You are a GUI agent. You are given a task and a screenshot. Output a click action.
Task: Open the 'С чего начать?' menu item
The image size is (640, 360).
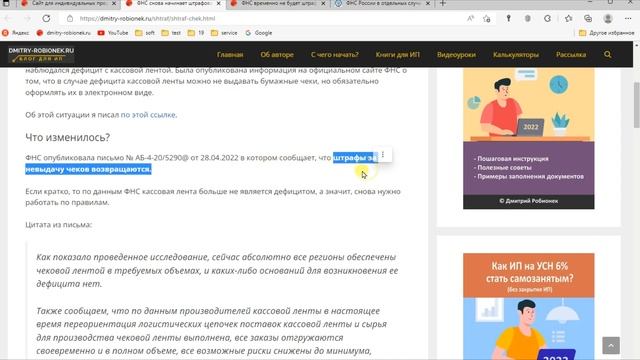click(335, 54)
